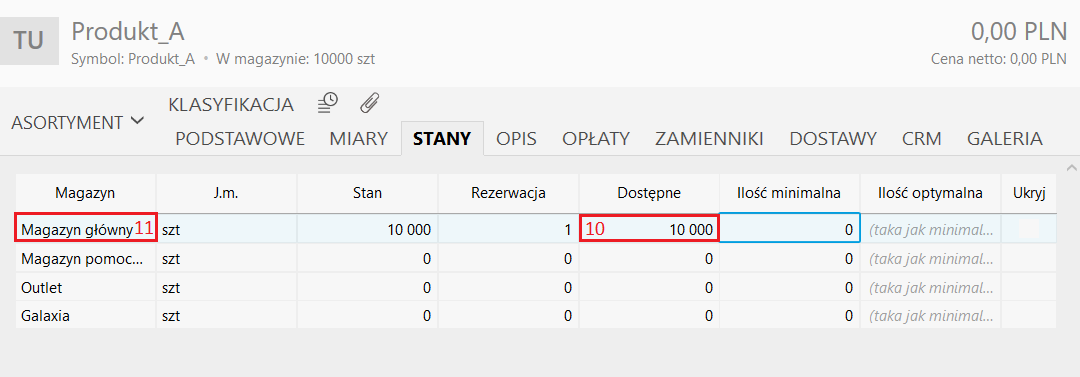The width and height of the screenshot is (1080, 377).
Task: Switch to the PODSTAWOWE tab
Action: (x=240, y=139)
